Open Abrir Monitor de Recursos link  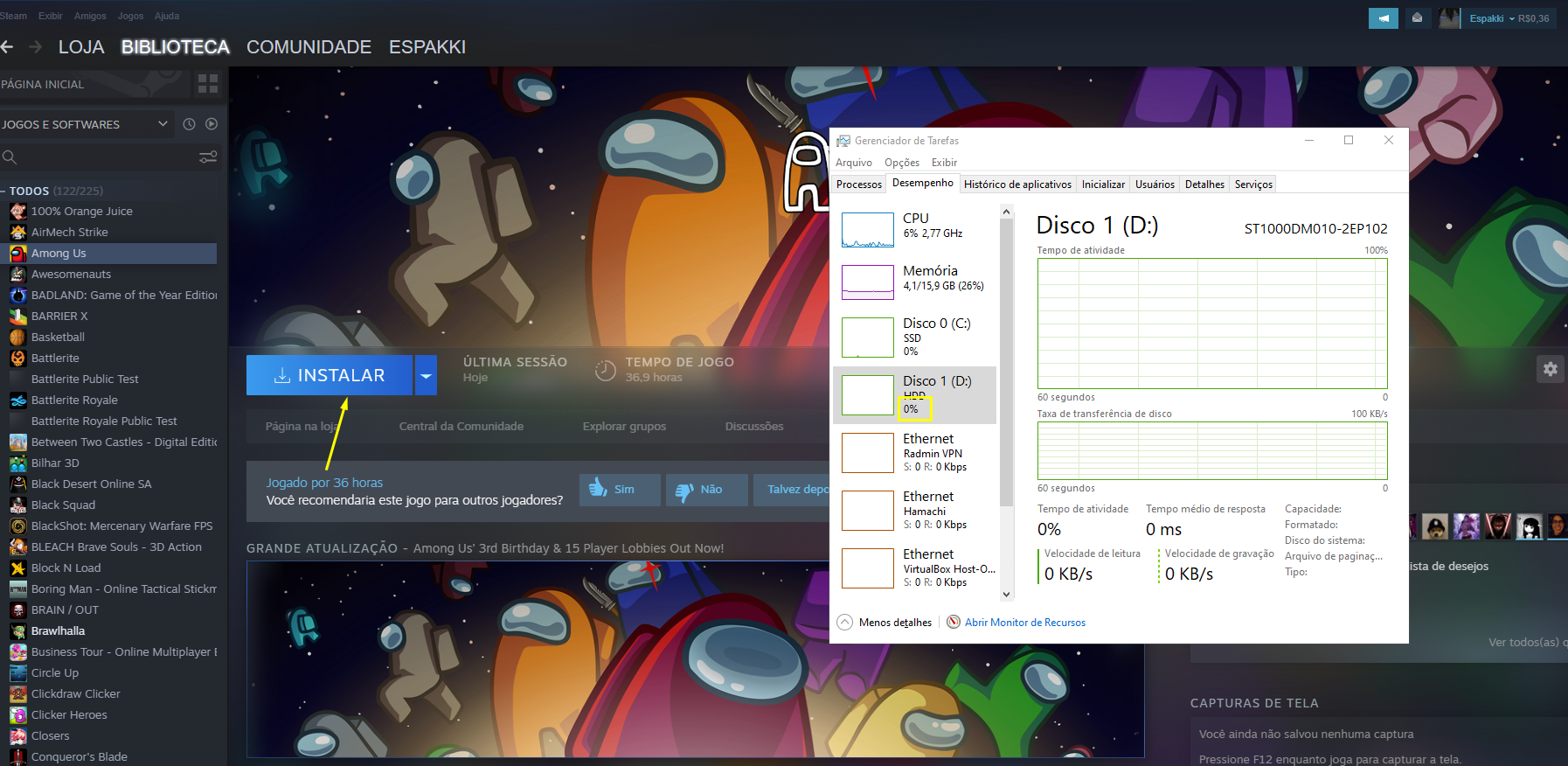pyautogui.click(x=1024, y=623)
